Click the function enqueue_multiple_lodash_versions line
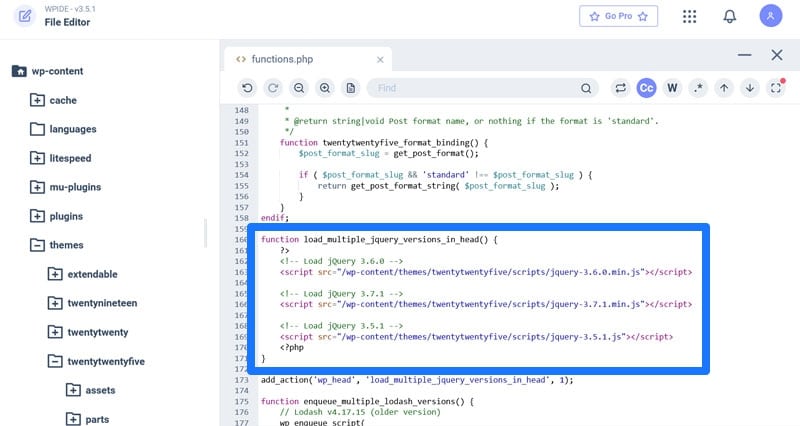Viewport: 800px width, 426px height. [x=367, y=402]
